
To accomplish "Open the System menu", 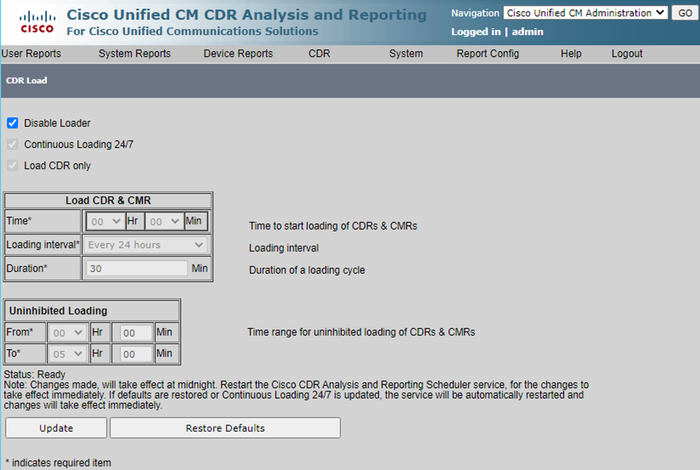I will pos(406,54).
